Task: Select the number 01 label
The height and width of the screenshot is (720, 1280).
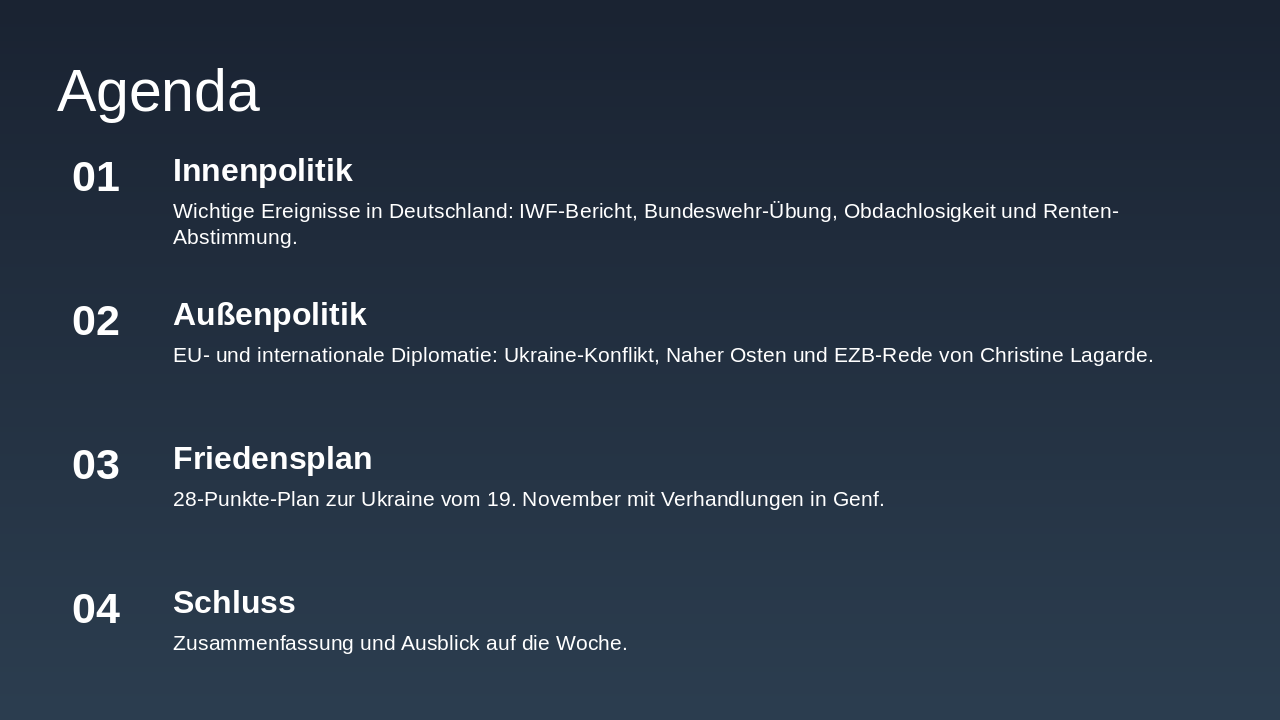Action: 96,177
